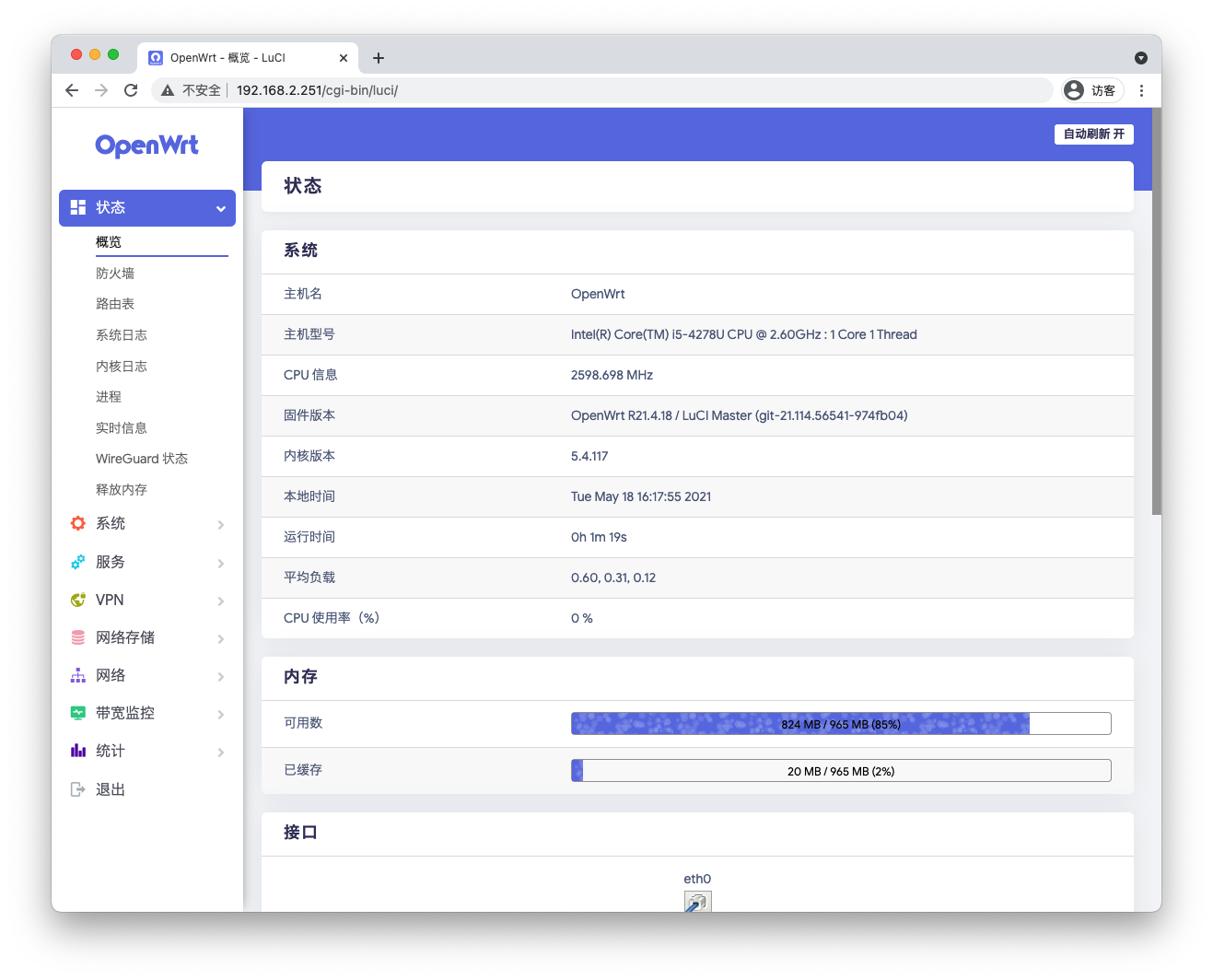This screenshot has height=980, width=1213.
Task: Open the WireGuard 状态 submenu item
Action: pyautogui.click(x=142, y=459)
